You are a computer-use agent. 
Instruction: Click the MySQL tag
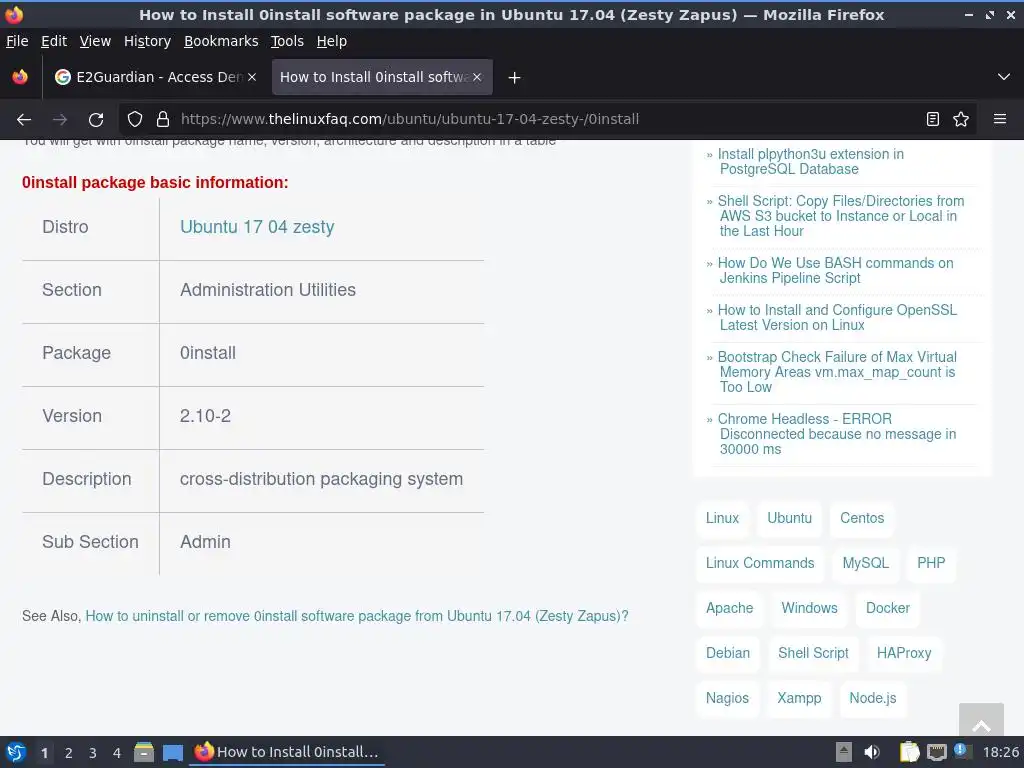(866, 563)
